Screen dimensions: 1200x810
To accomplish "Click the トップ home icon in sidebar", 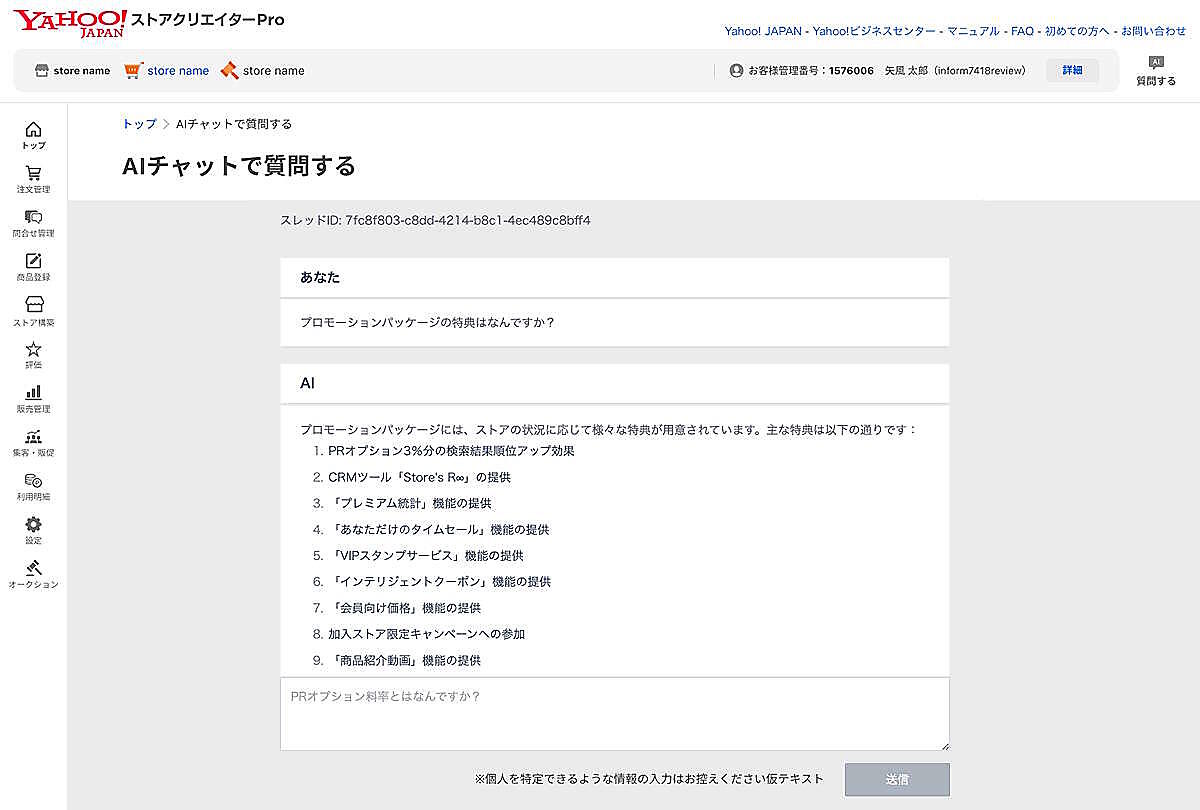I will [x=33, y=130].
